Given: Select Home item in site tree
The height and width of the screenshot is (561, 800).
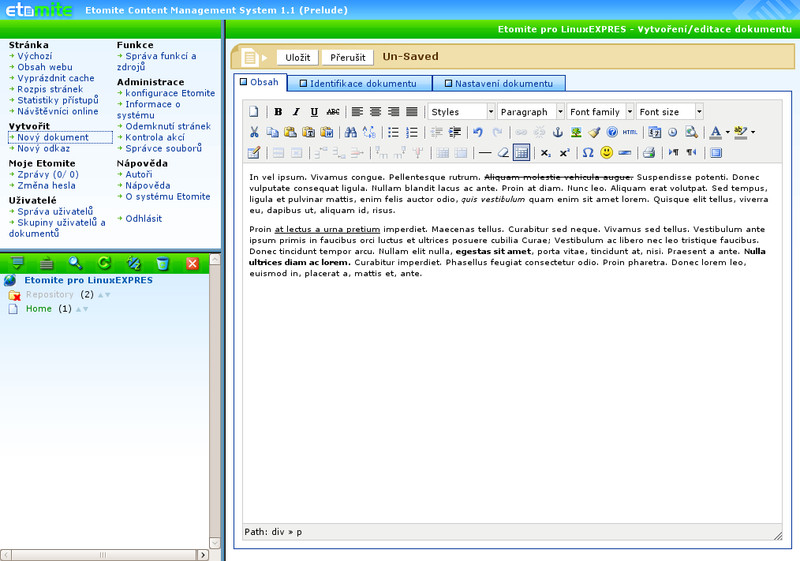Looking at the screenshot, I should (39, 309).
